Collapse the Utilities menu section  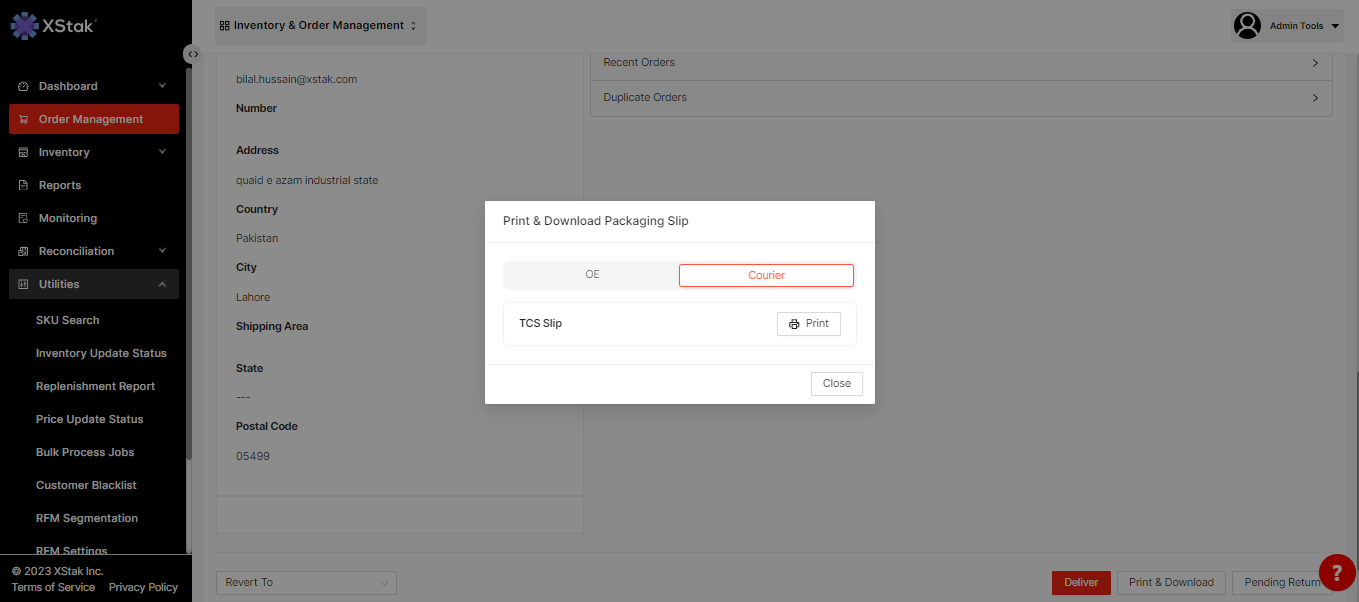coord(162,285)
